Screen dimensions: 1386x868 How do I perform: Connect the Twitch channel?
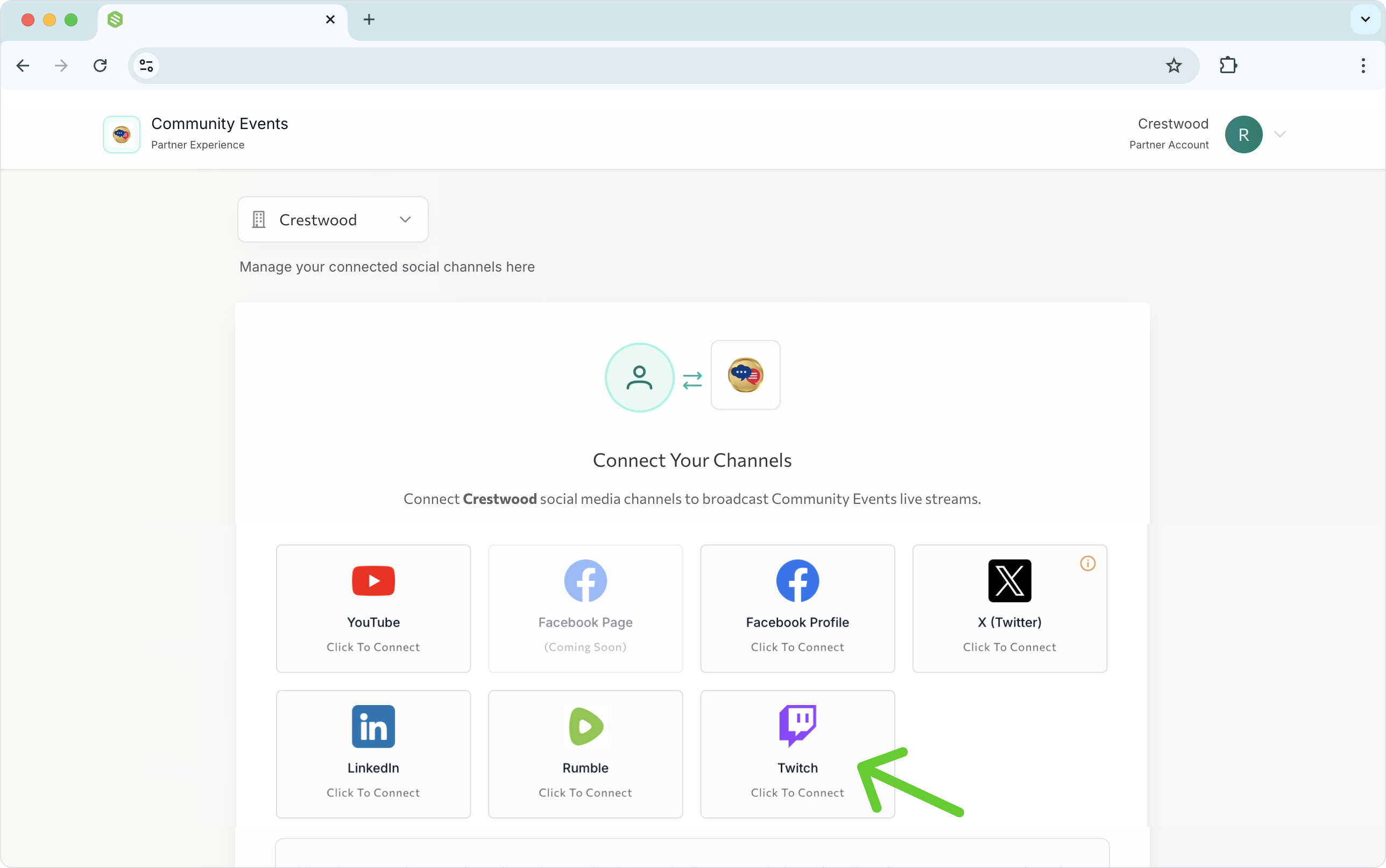coord(797,755)
